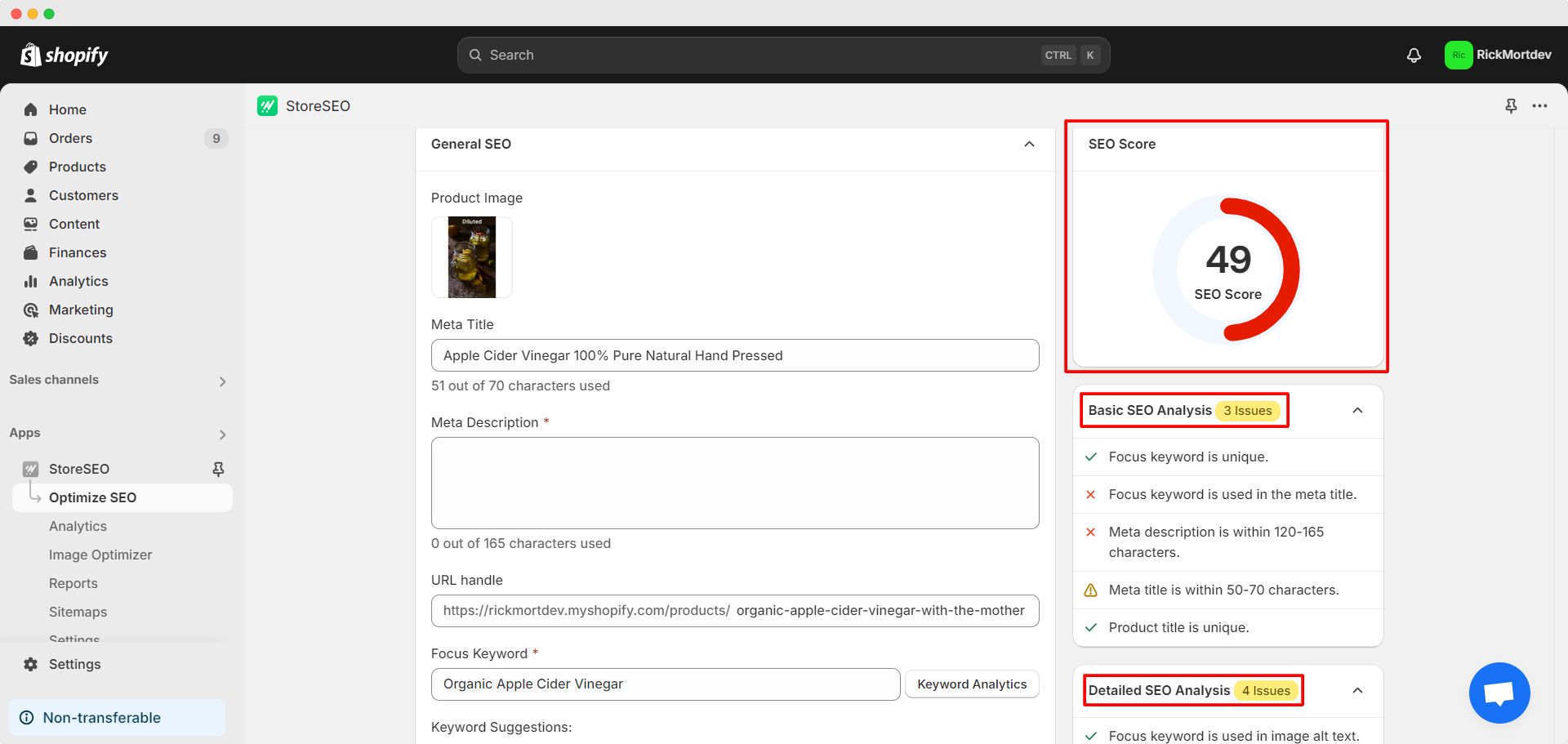This screenshot has height=744, width=1568.
Task: Click the Meta Description text area
Action: [735, 483]
